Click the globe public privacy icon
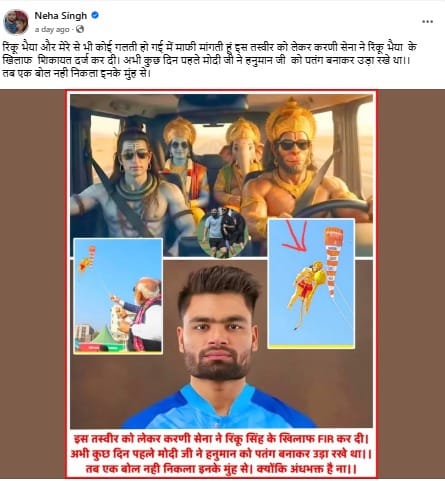The image size is (445, 481). pos(80,29)
